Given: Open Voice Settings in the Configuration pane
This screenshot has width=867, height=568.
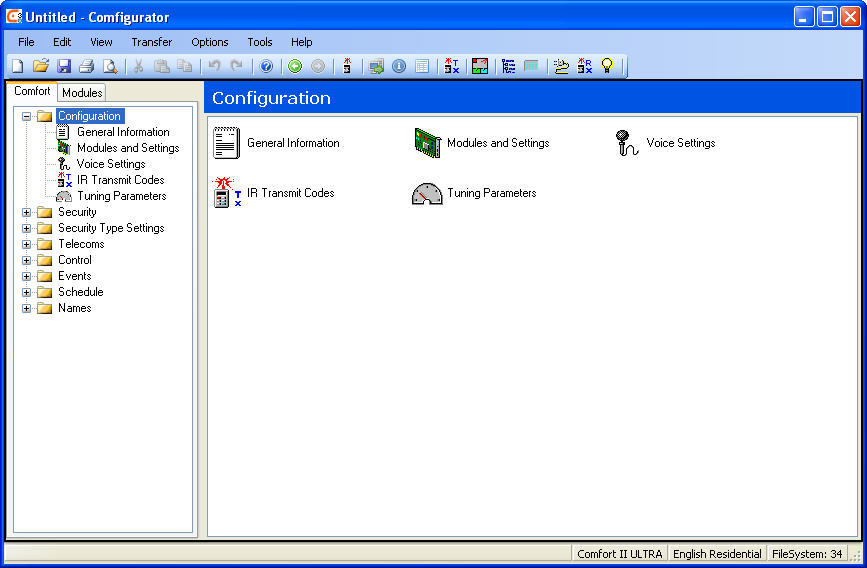Looking at the screenshot, I should [665, 143].
